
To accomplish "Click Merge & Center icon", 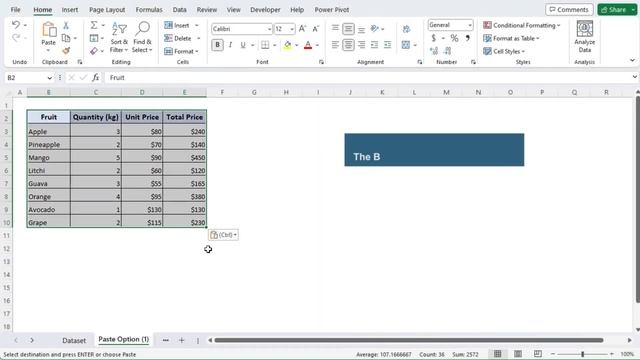I will (406, 44).
